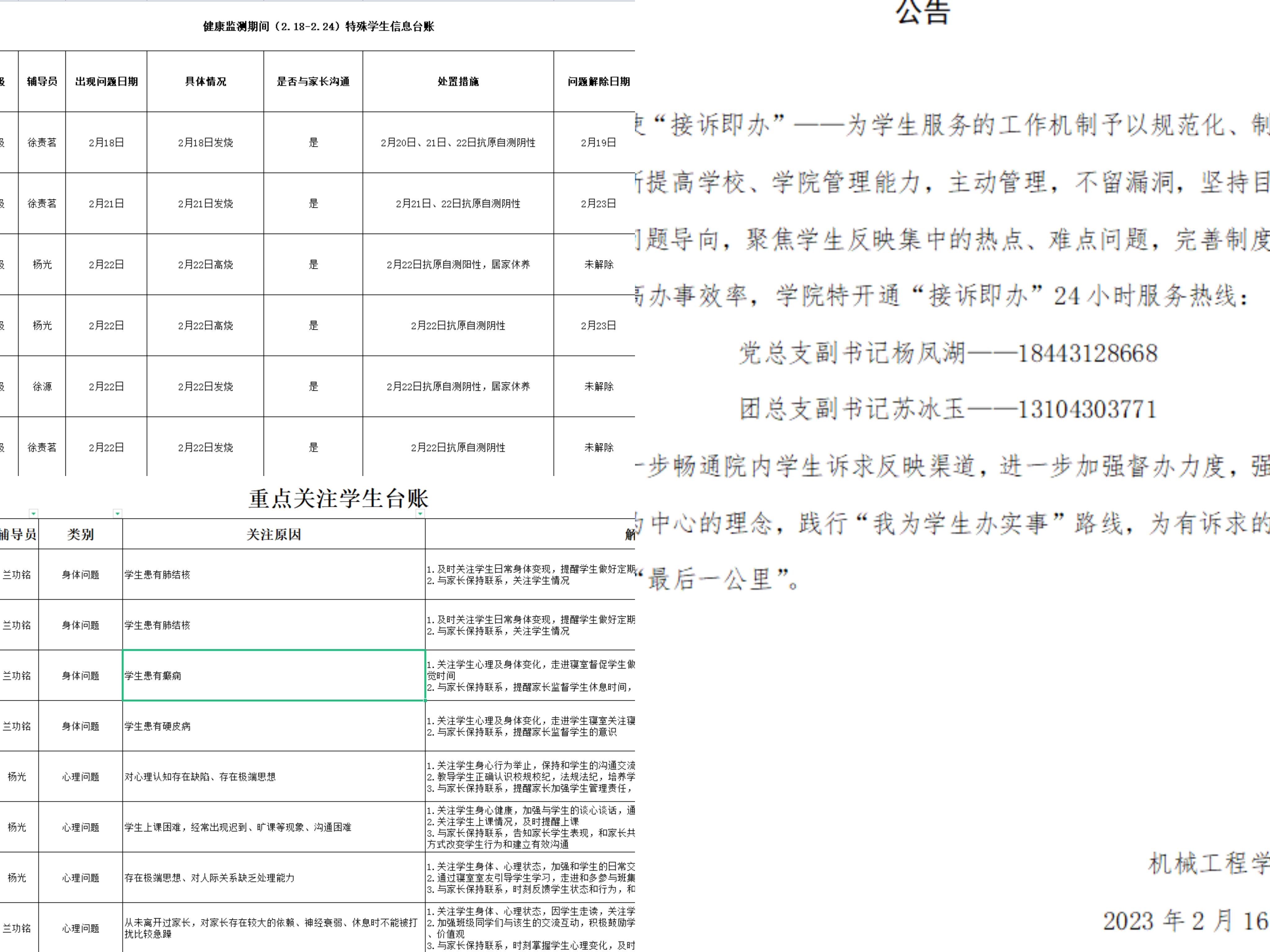Click the title 健康监测期间（2.18-2.24）特殊学生信息台账

[319, 26]
